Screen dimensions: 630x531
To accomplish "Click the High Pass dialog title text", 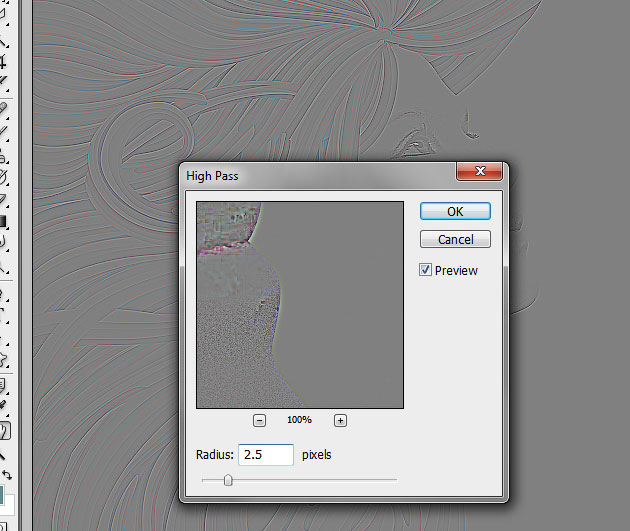I will pyautogui.click(x=212, y=176).
